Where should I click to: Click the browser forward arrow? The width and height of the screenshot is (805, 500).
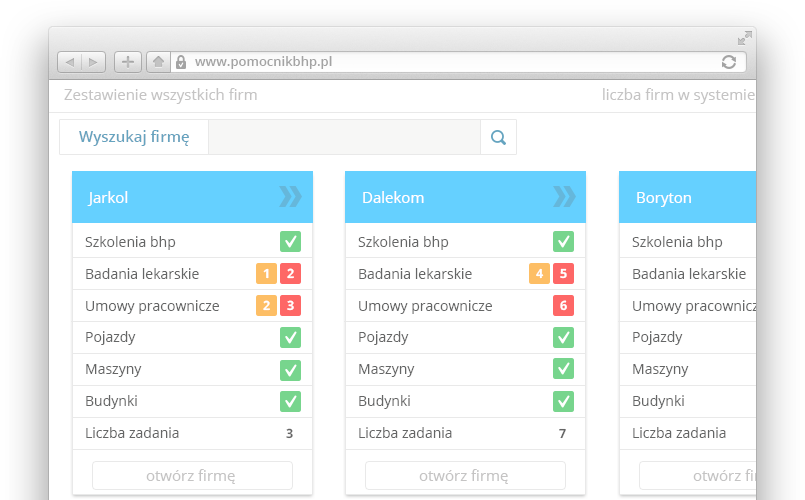click(x=93, y=62)
